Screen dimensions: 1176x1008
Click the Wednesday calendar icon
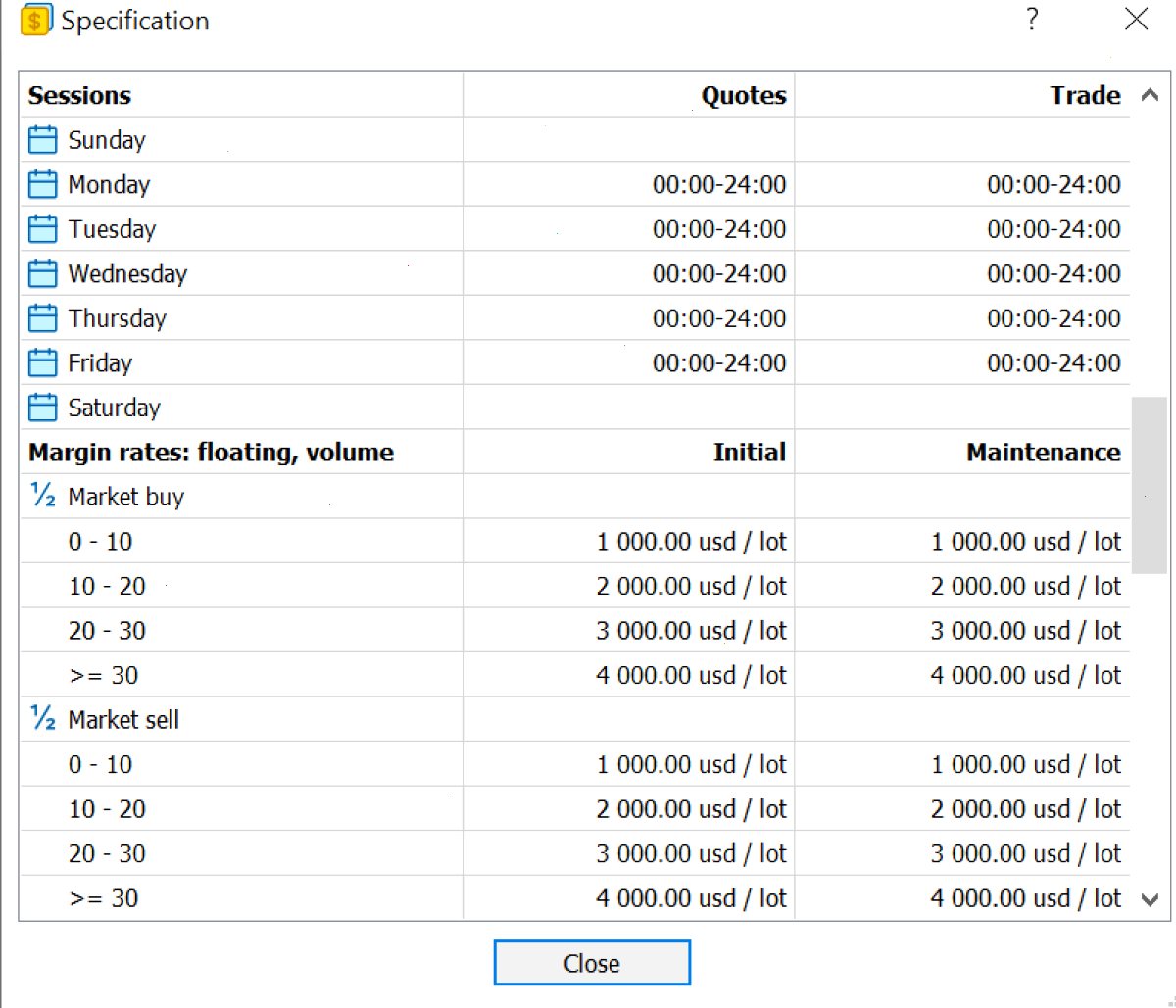(42, 273)
